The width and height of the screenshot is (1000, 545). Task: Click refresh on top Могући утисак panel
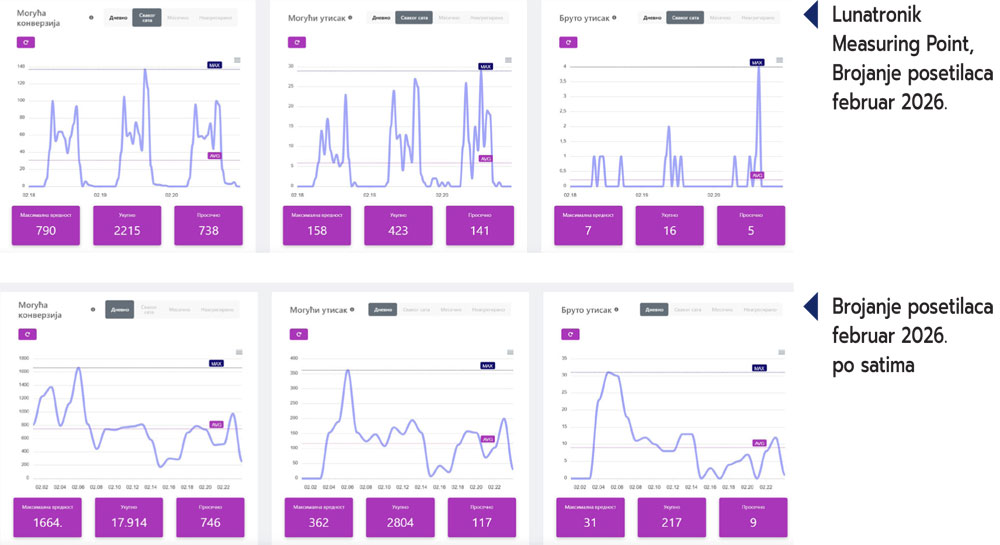pos(297,42)
